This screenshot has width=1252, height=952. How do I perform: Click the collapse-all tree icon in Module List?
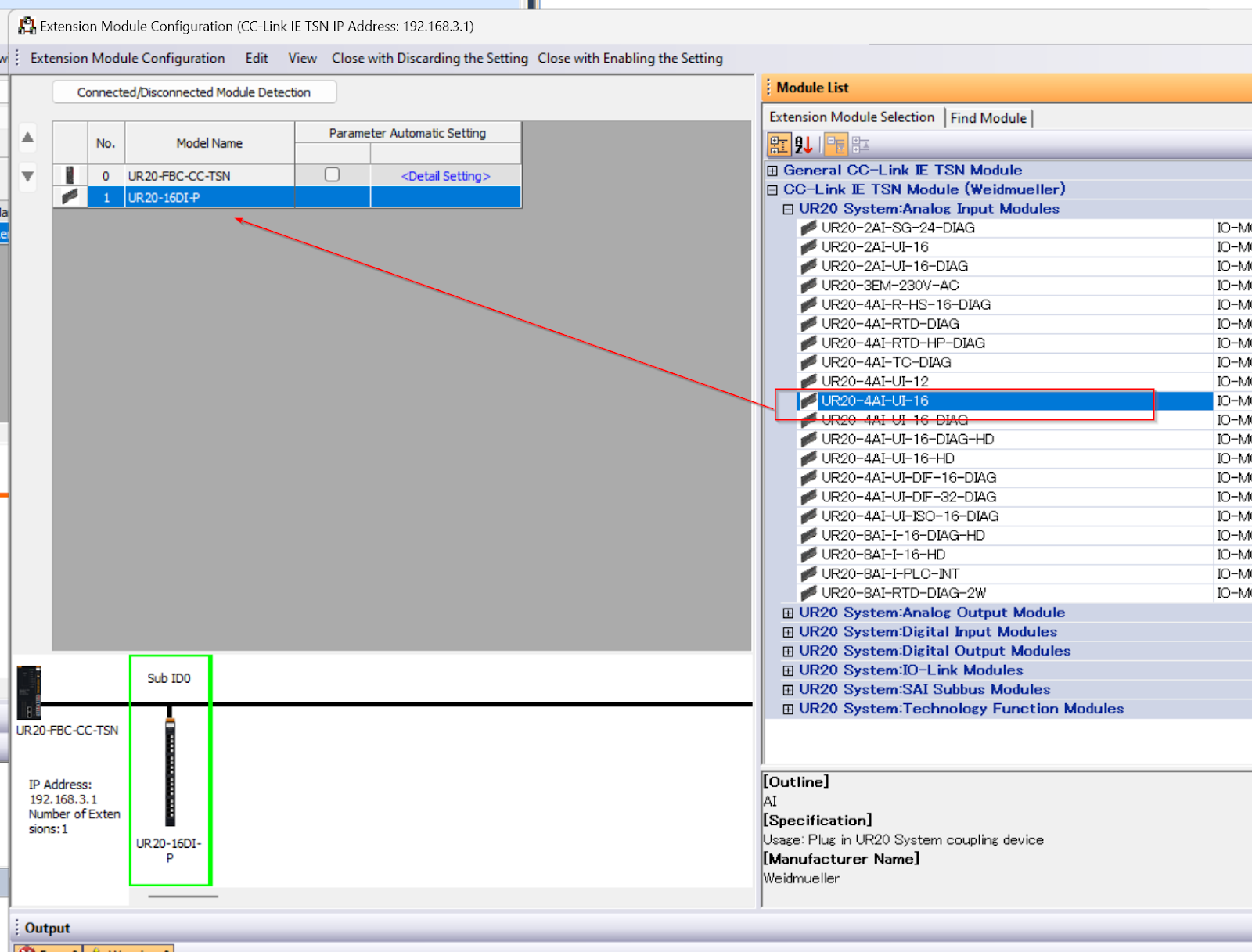click(x=860, y=145)
